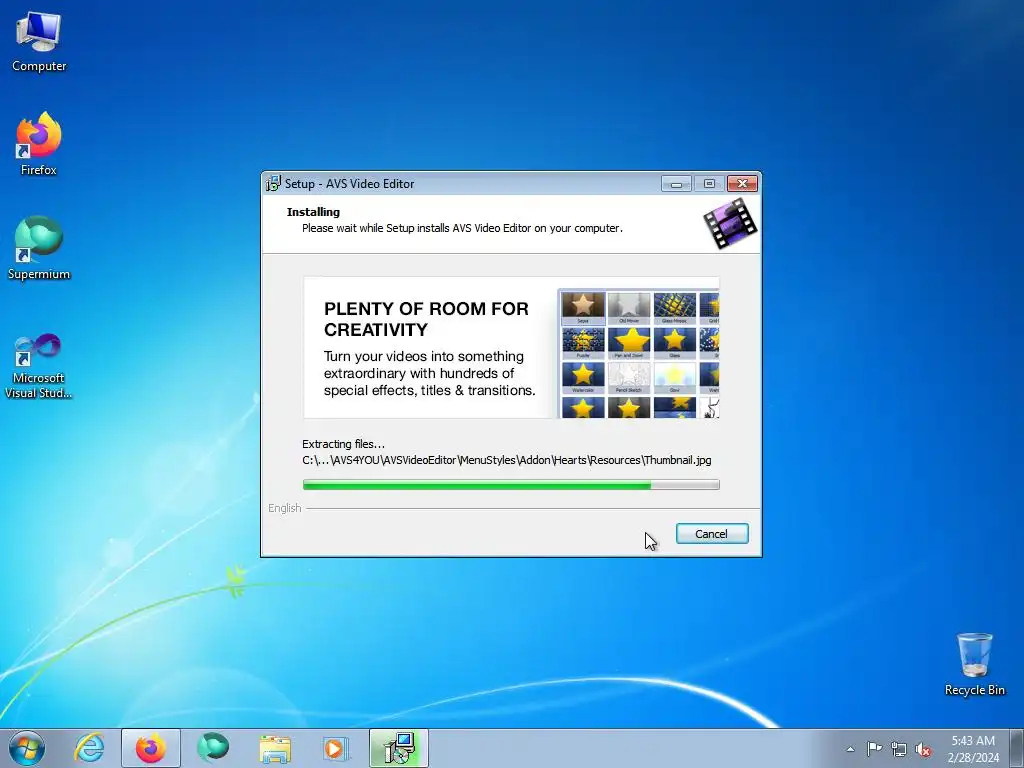Select the Supermium desktop shortcut
The height and width of the screenshot is (768, 1024).
click(39, 249)
